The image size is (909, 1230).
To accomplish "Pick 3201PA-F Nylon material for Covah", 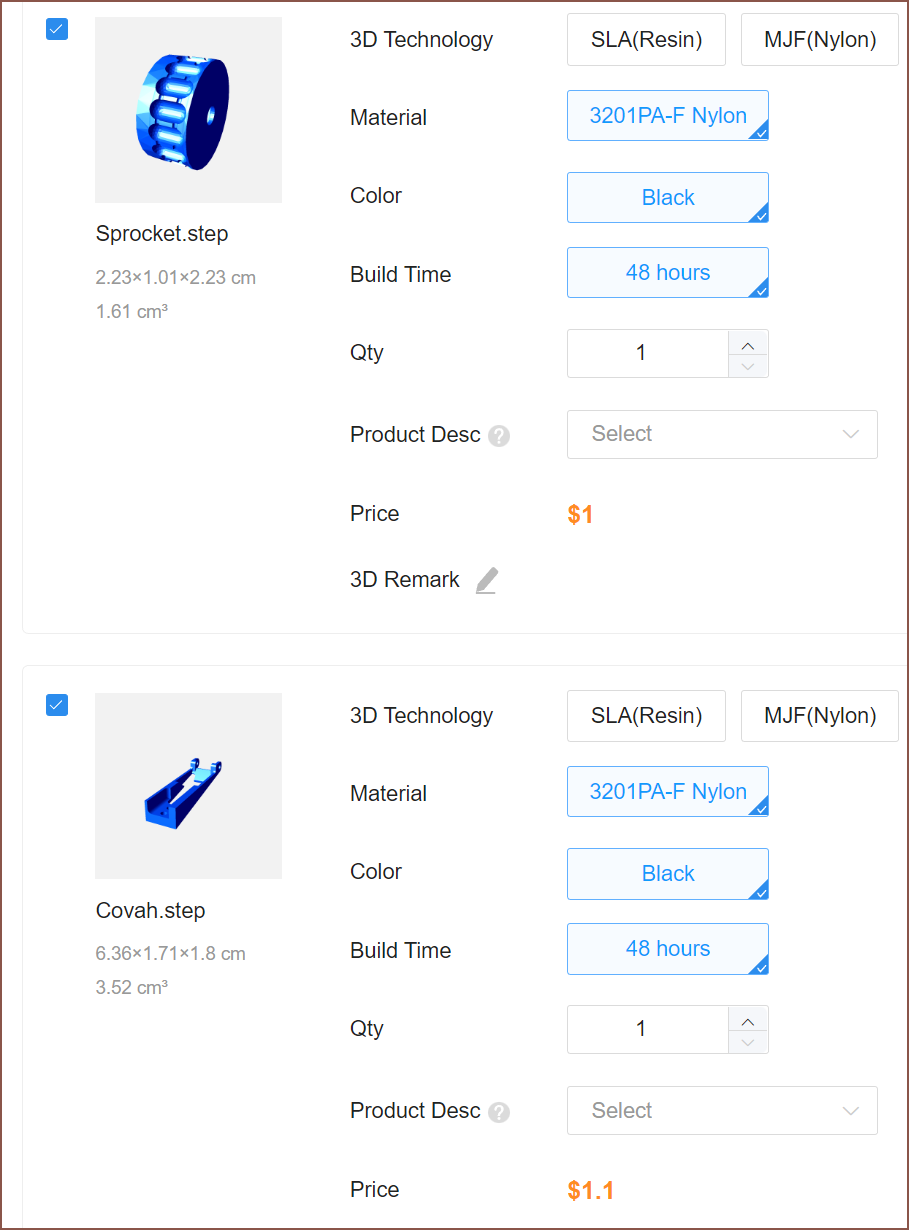I will 667,792.
